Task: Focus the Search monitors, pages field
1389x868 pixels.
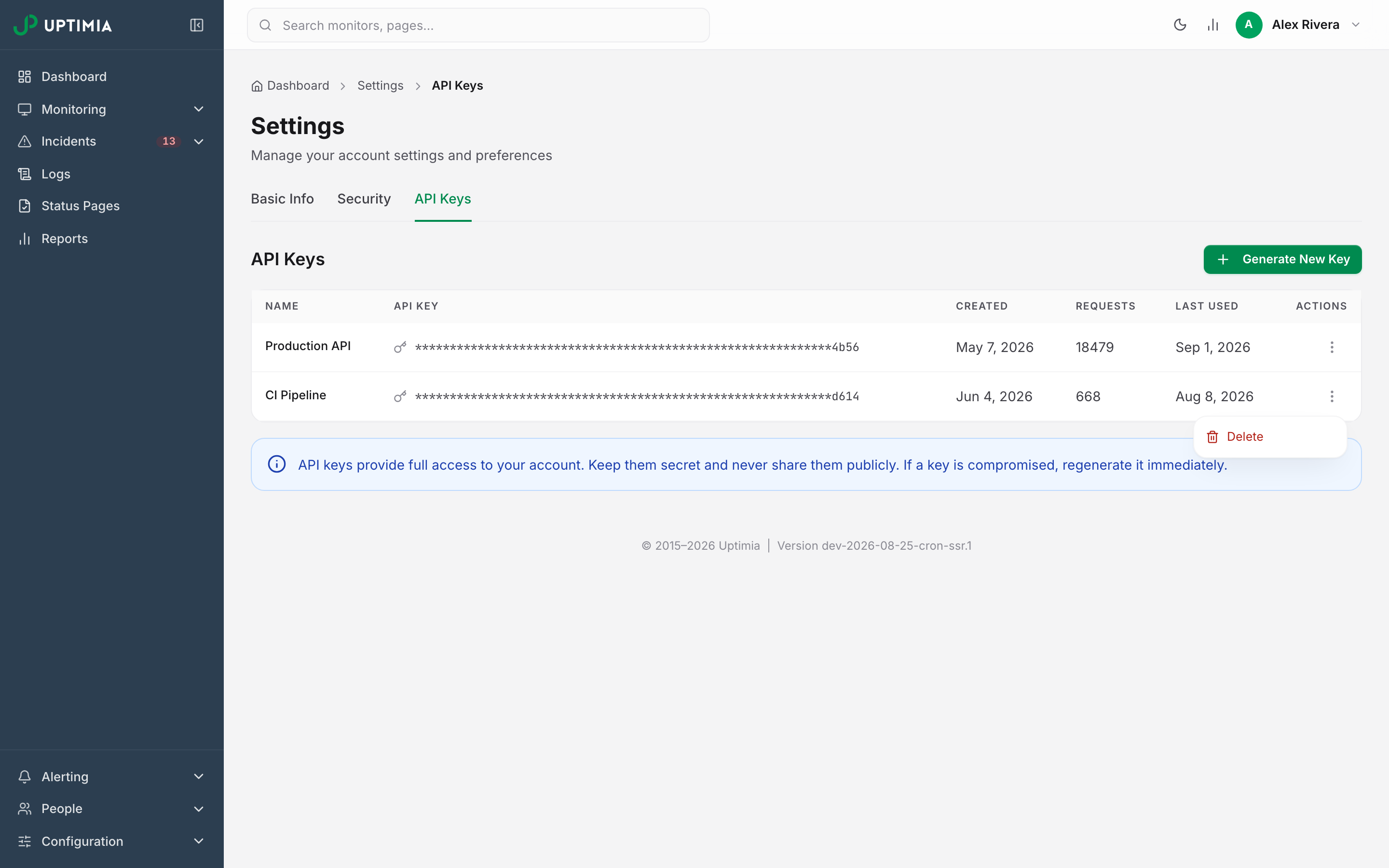Action: pyautogui.click(x=478, y=25)
